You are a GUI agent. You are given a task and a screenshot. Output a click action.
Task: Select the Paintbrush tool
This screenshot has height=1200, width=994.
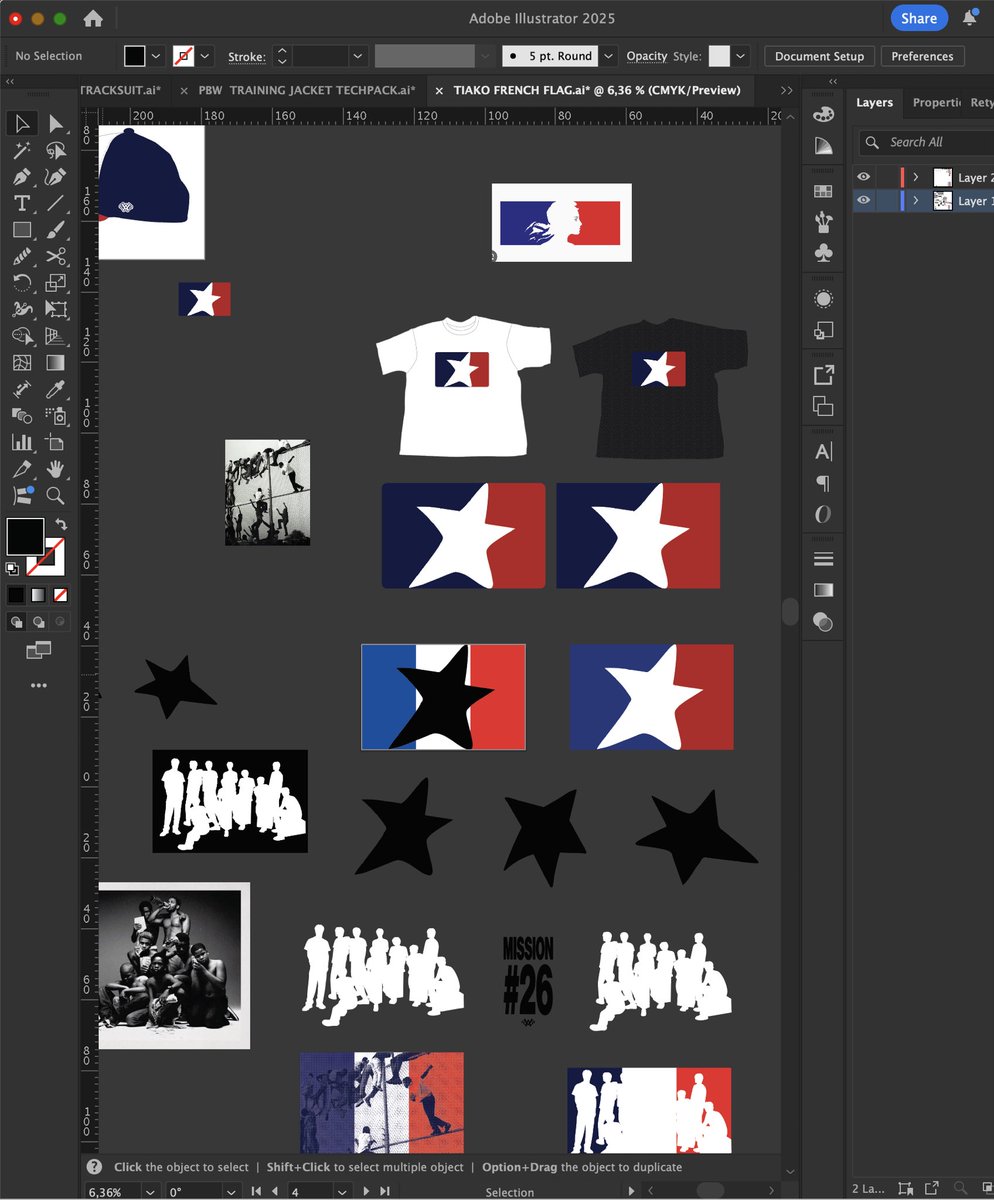[56, 230]
